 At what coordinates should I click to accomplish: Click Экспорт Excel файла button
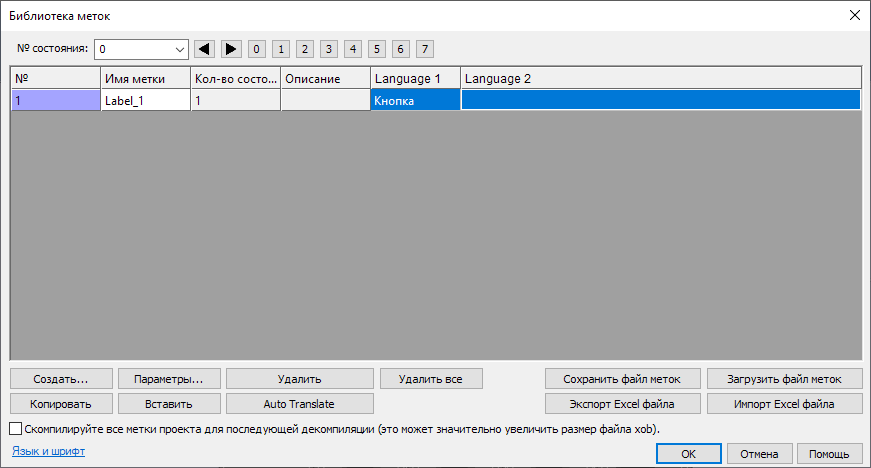[x=621, y=404]
